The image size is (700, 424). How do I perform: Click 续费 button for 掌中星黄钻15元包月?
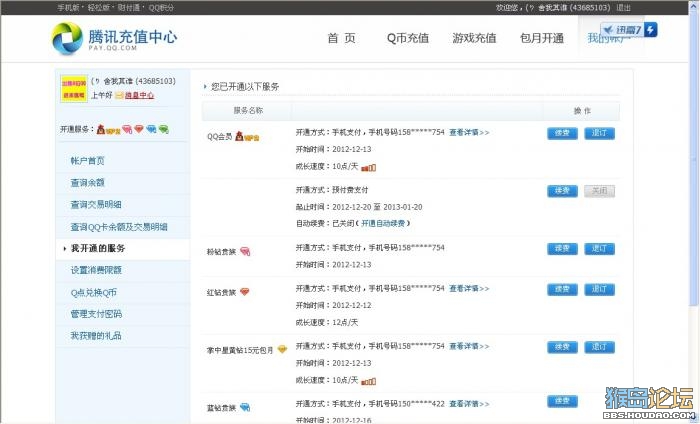[562, 347]
